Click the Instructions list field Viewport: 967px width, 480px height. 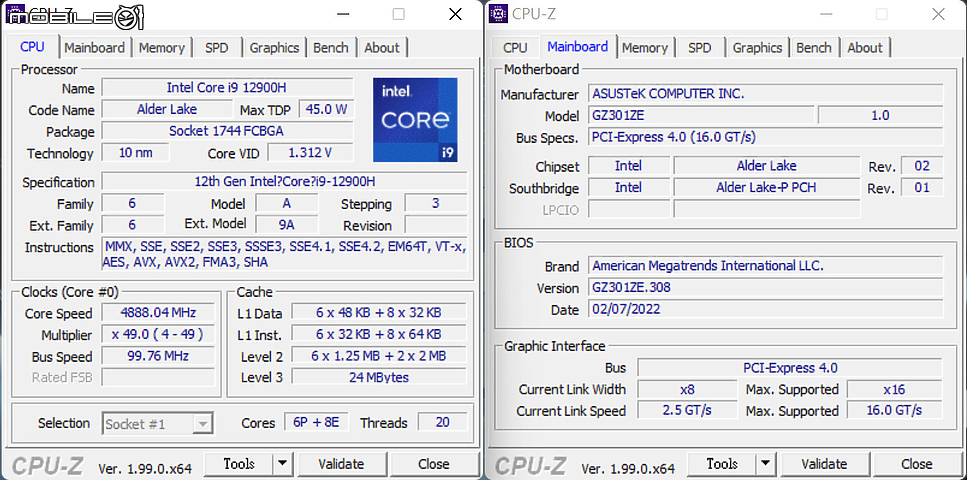click(285, 254)
